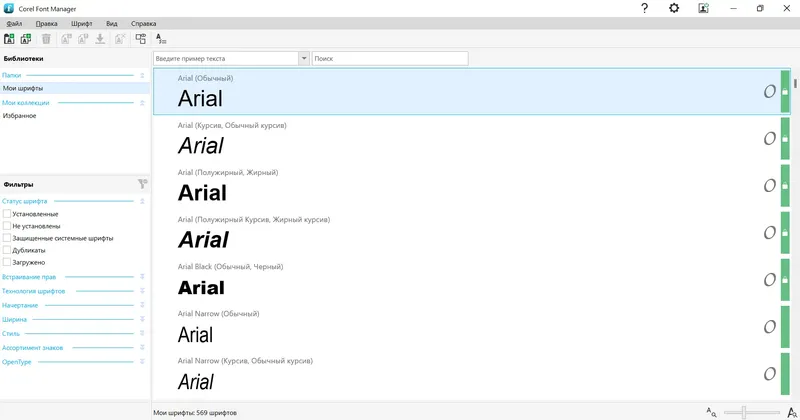Open settings with the gear icon

pos(674,8)
